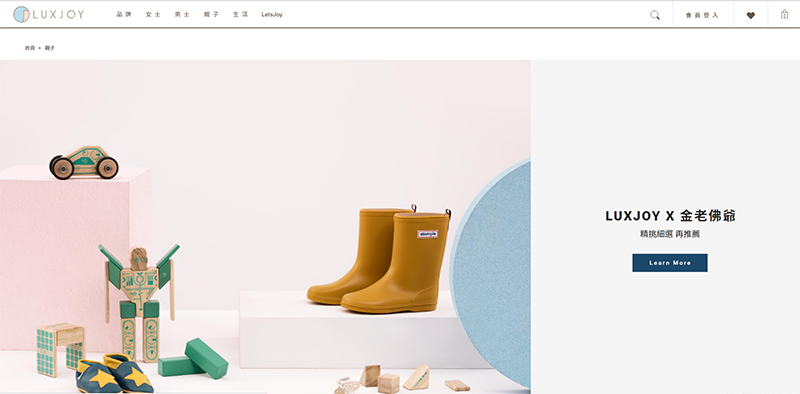
Task: Click 親子 in the breadcrumb
Action: tap(49, 48)
